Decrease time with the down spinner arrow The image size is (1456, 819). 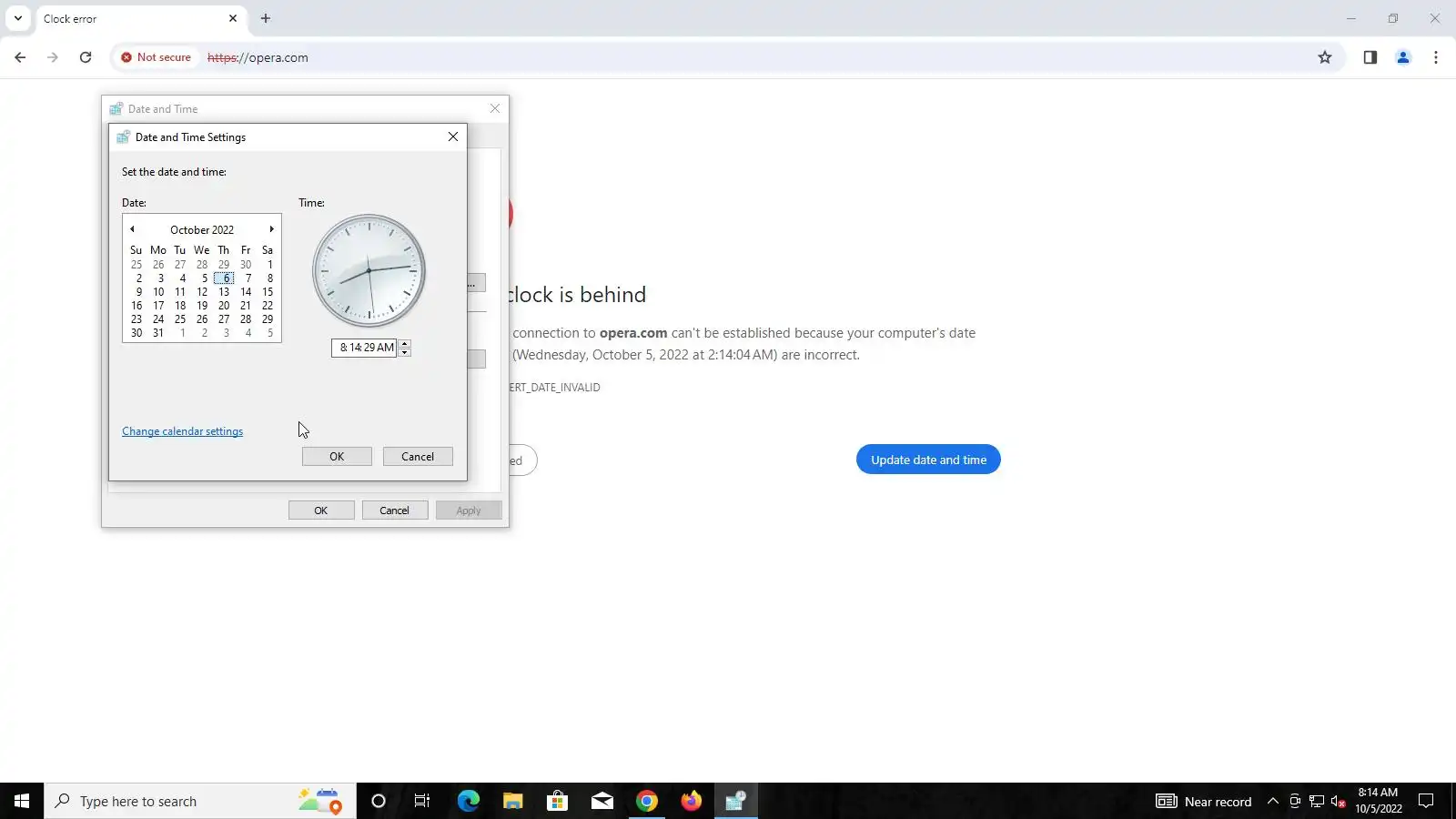(x=405, y=352)
